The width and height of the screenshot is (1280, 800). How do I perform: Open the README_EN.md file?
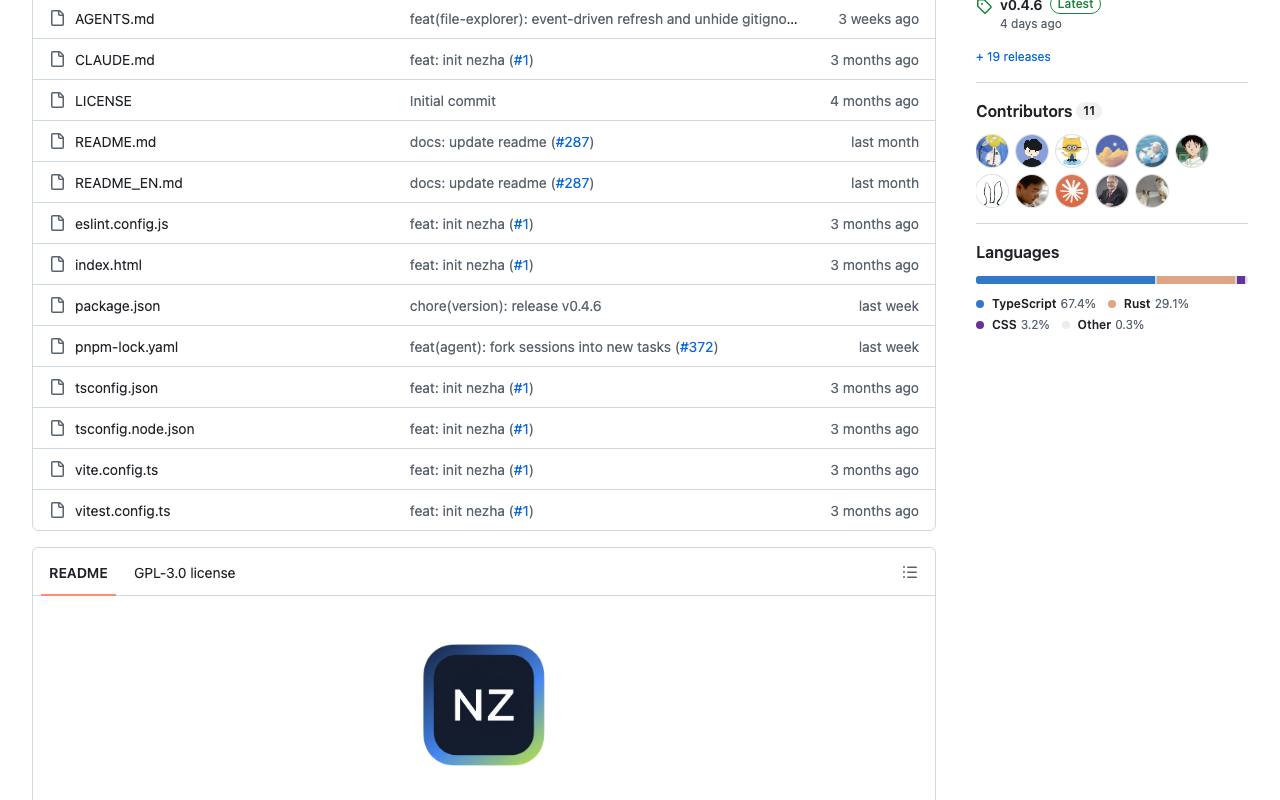[129, 183]
